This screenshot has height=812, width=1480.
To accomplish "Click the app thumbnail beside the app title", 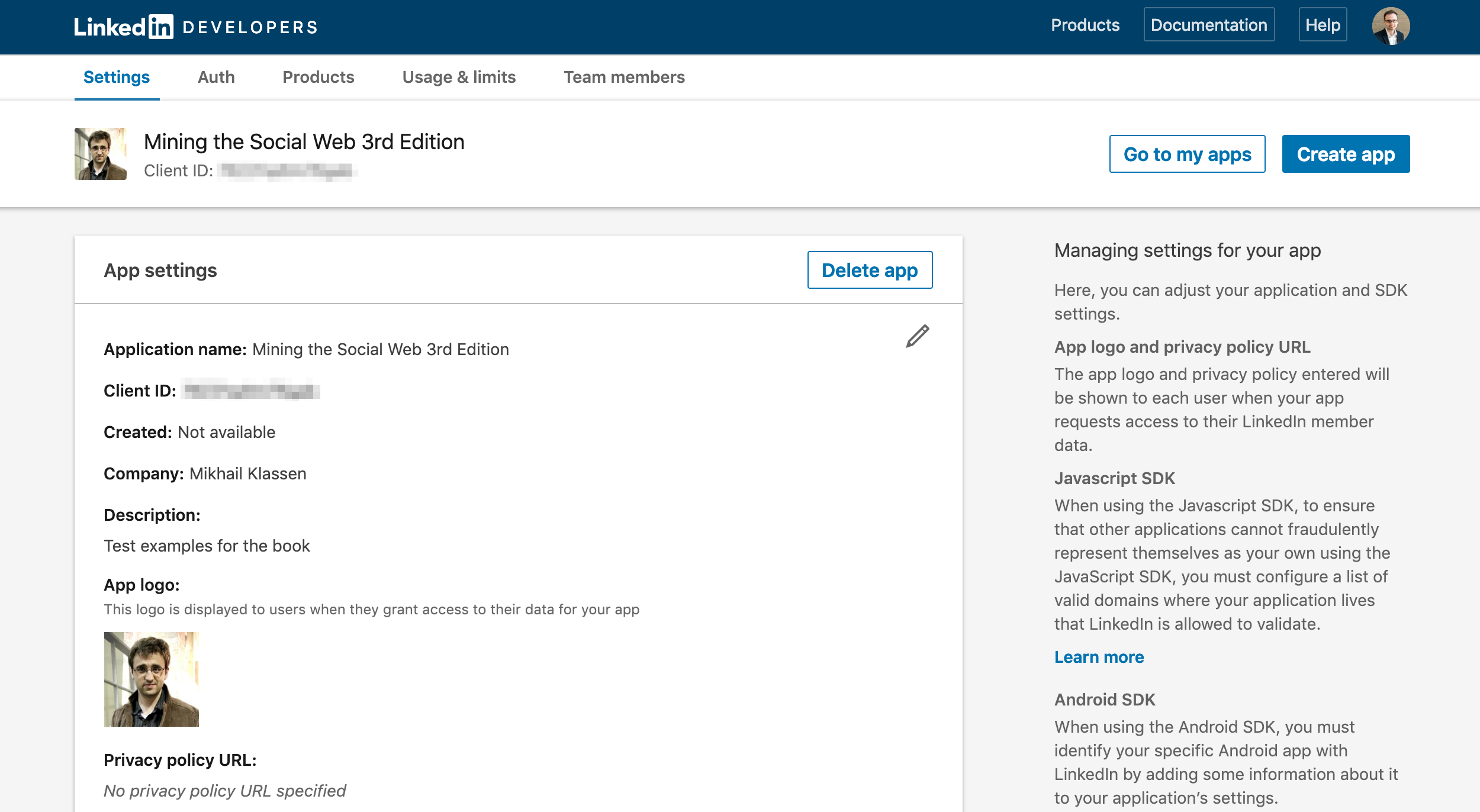I will pyautogui.click(x=101, y=154).
